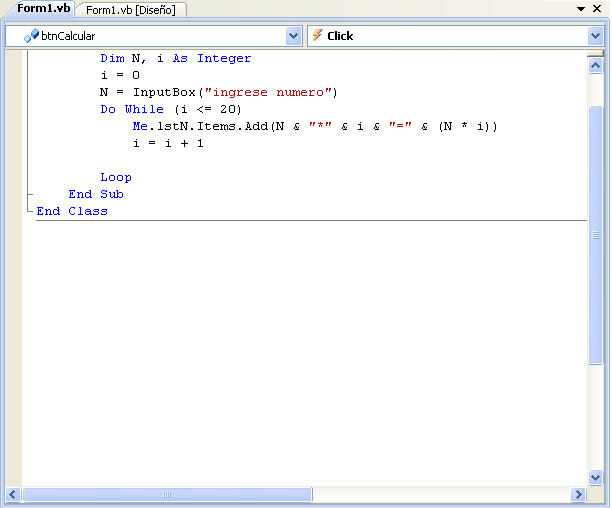This screenshot has height=508, width=612.
Task: Click the 'InputBox' function call
Action: (x=164, y=92)
